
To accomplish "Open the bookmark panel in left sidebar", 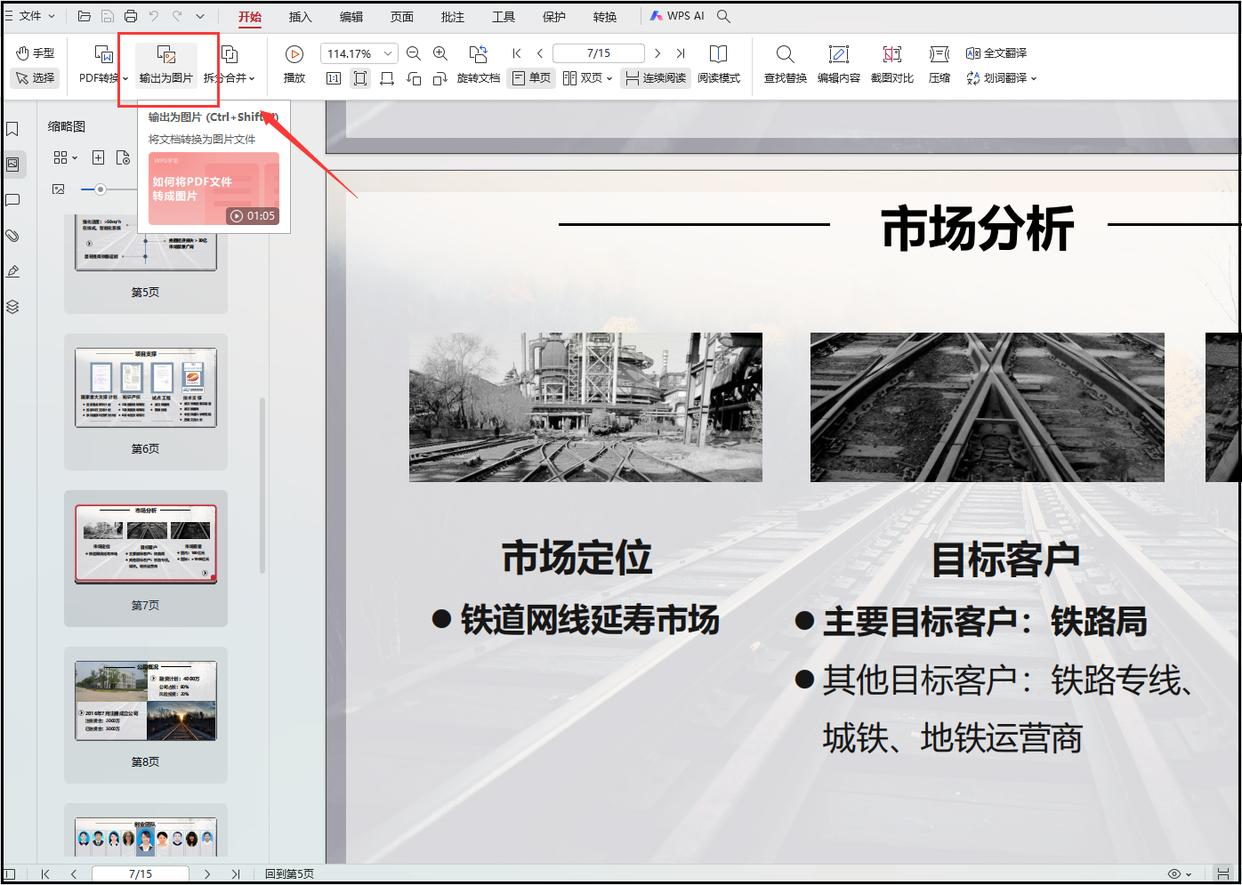I will (13, 129).
